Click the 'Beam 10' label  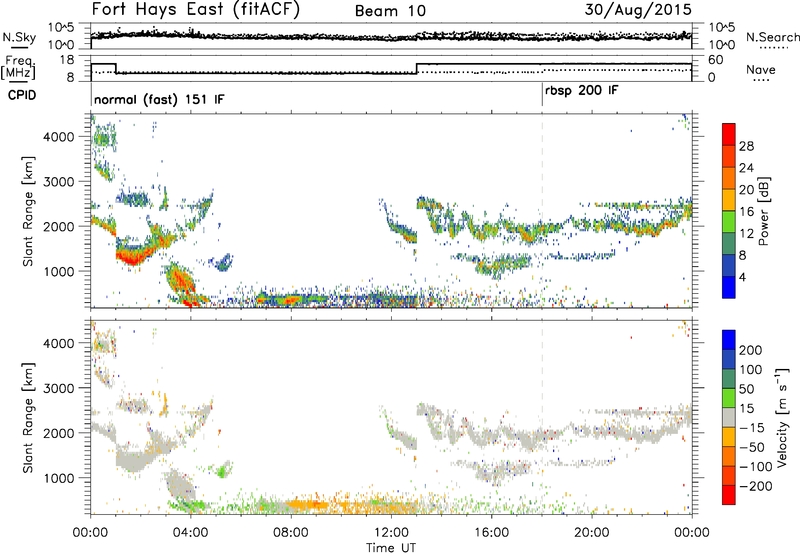(390, 11)
